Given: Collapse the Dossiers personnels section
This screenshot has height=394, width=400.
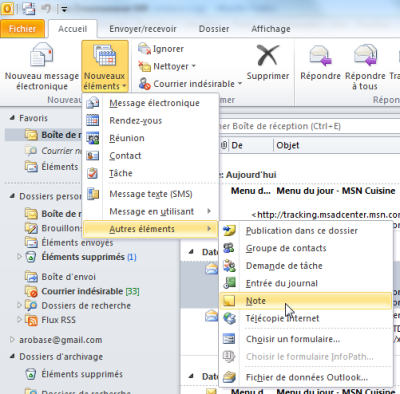Looking at the screenshot, I should tap(12, 196).
